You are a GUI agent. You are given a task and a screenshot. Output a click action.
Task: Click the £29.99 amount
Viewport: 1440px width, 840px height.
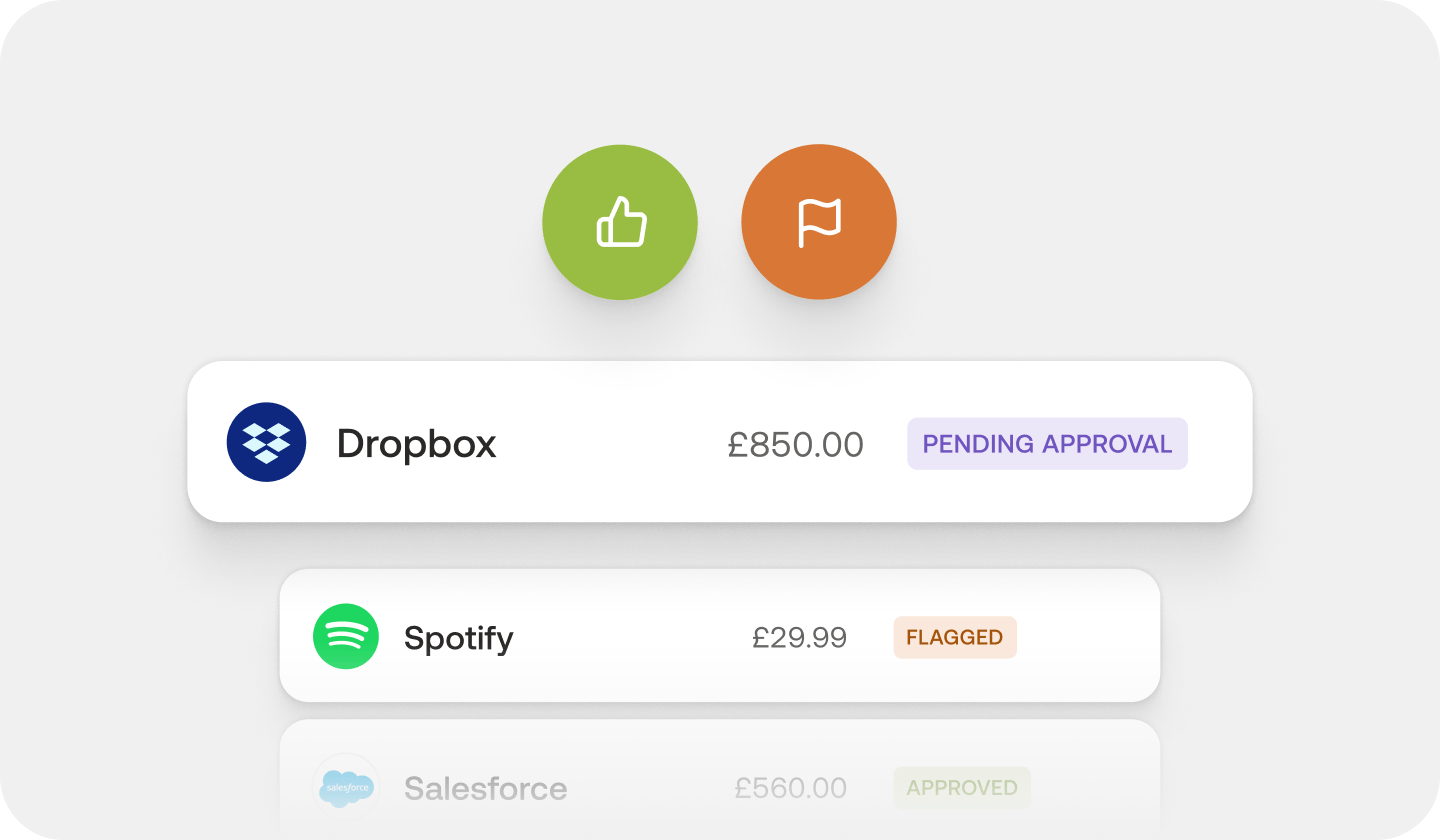point(799,638)
